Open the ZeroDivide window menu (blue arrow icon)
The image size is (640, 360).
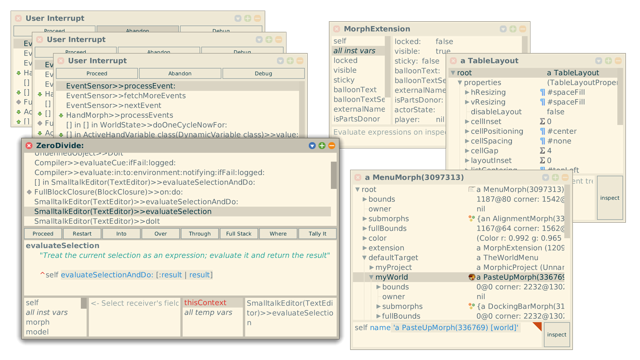312,146
